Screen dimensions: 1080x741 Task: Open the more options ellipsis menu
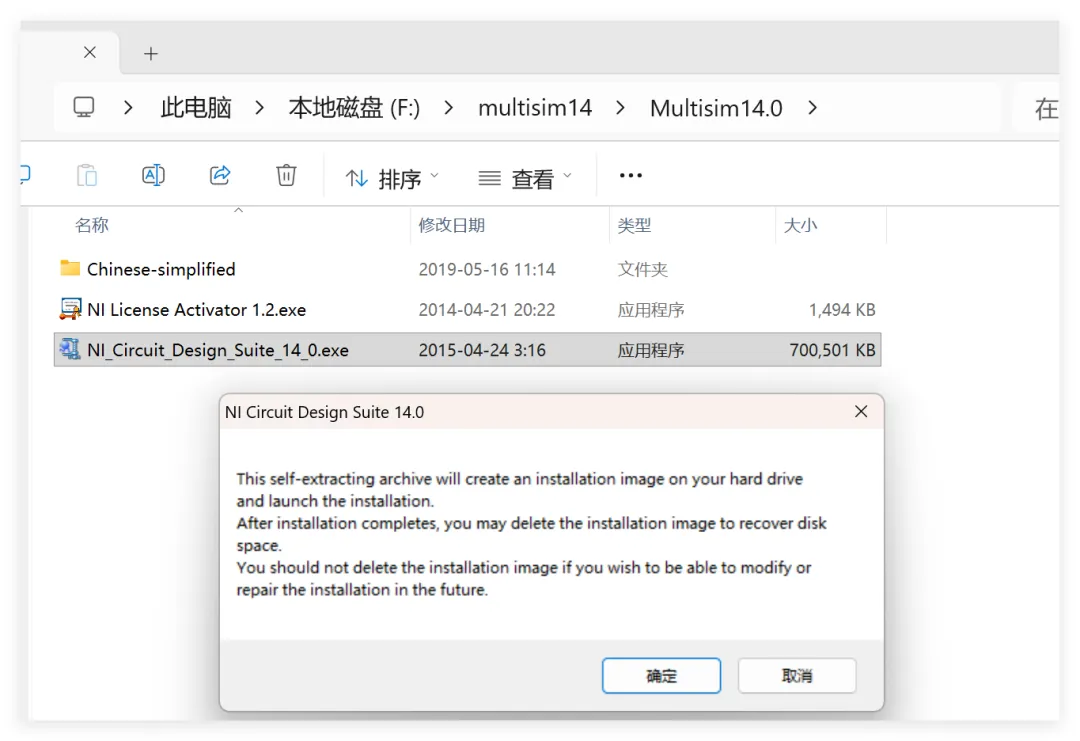click(631, 176)
